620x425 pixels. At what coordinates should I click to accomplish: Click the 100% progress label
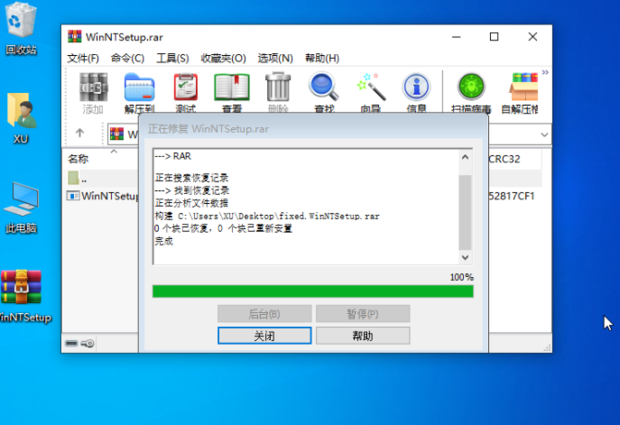click(x=461, y=277)
